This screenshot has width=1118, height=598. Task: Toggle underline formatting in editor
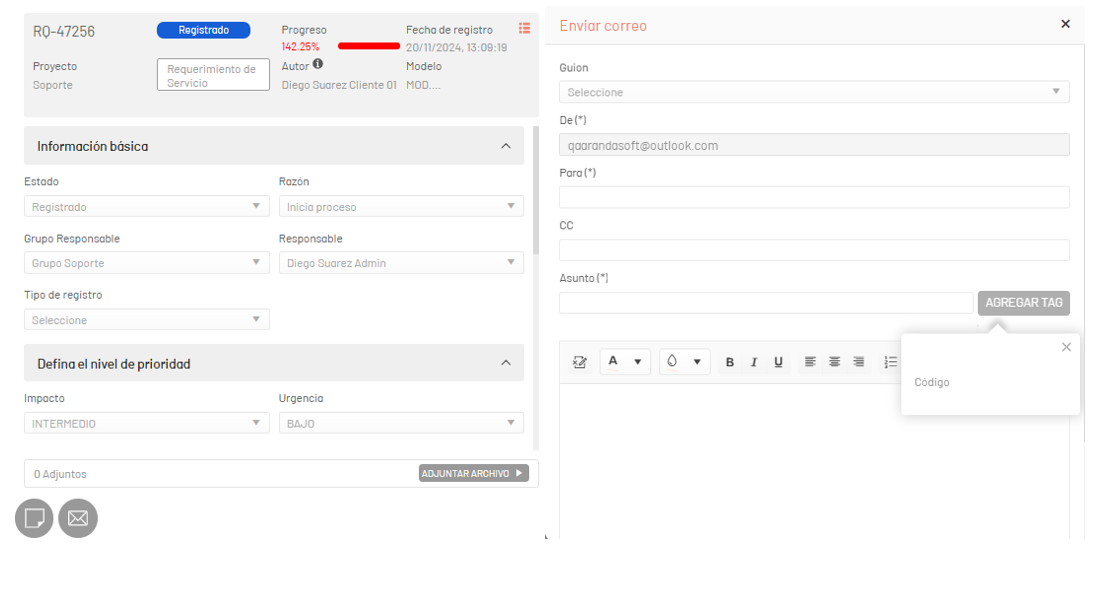click(x=778, y=362)
